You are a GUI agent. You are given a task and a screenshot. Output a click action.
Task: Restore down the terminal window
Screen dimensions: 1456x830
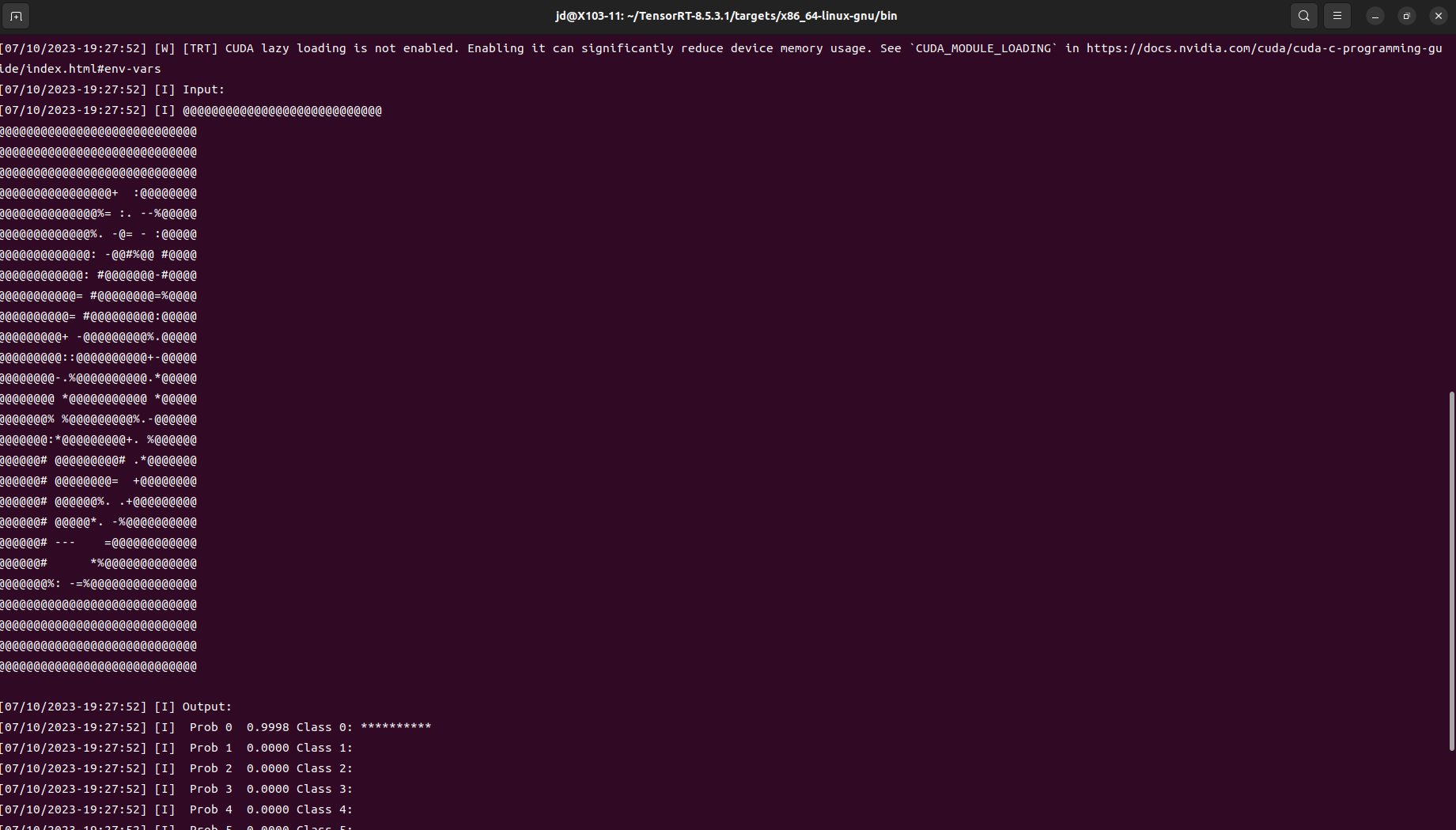[1407, 16]
